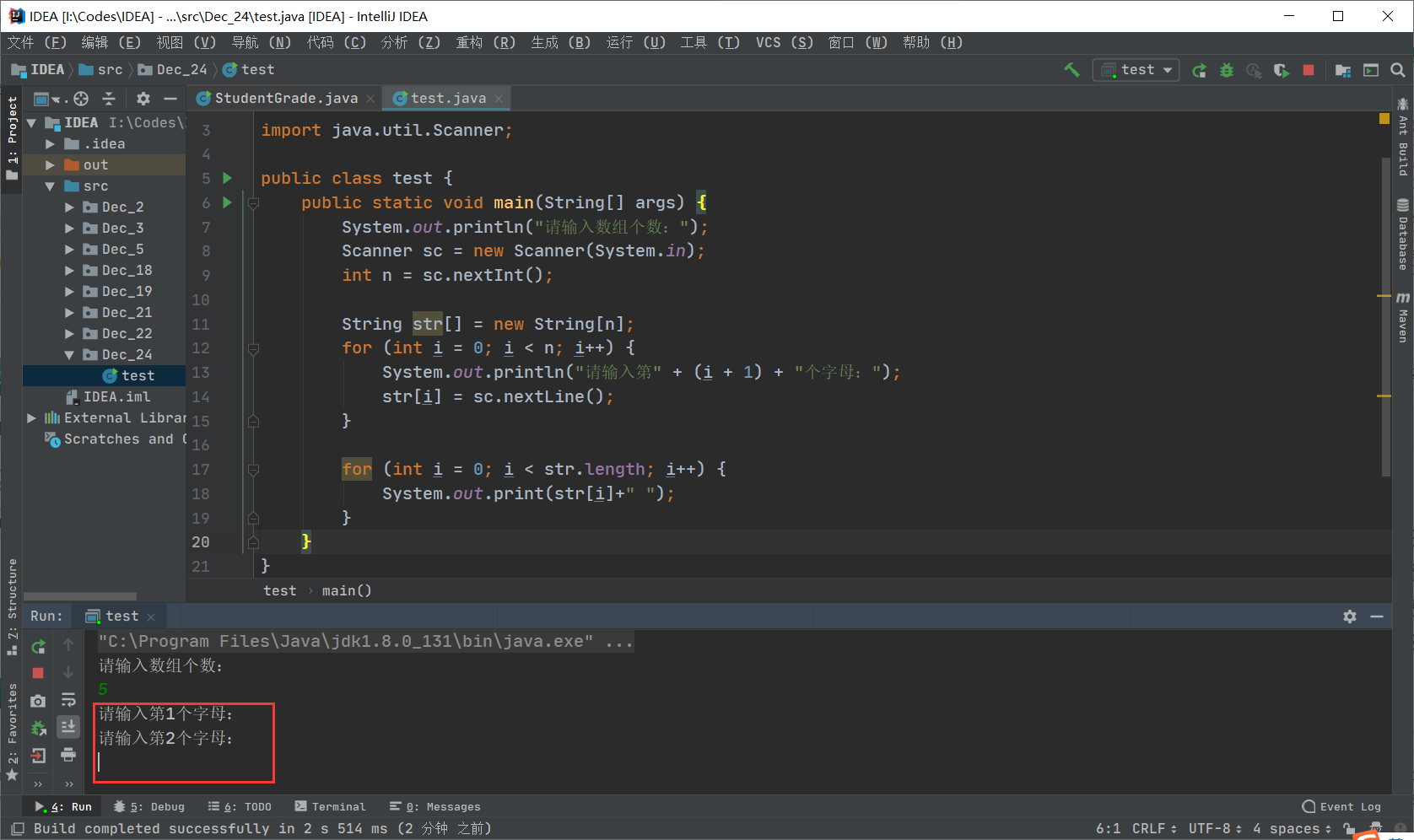Stop process in Run panel
The width and height of the screenshot is (1414, 840).
tap(38, 673)
